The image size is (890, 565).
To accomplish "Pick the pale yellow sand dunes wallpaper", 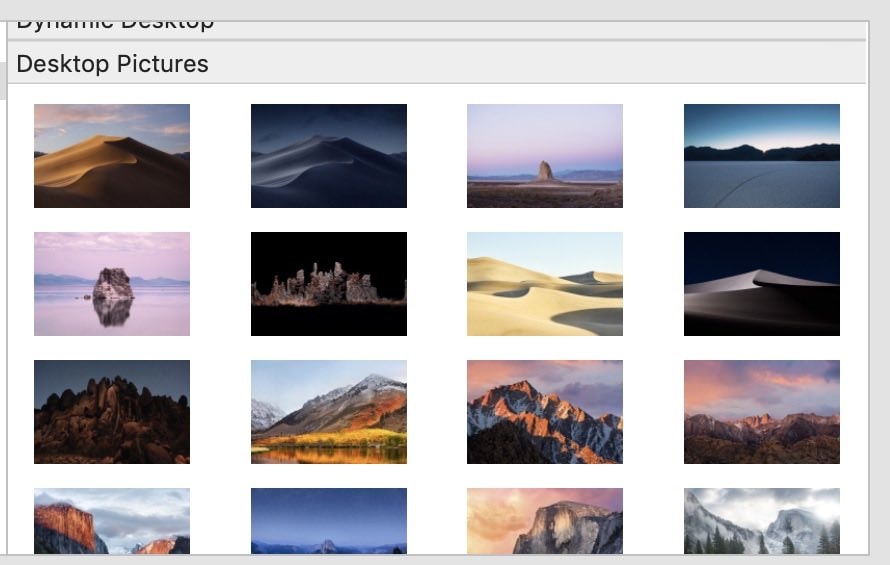I will click(545, 284).
